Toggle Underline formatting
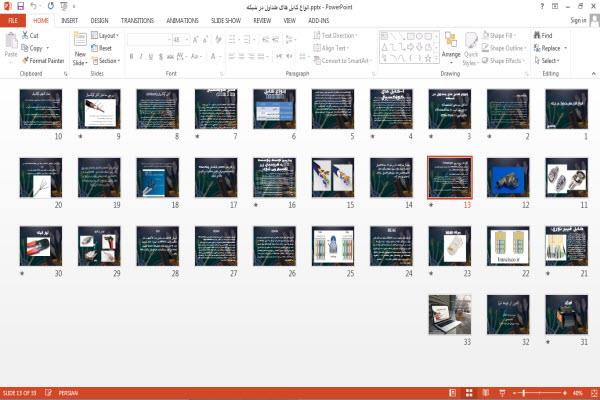Screen dimensions: 600x400 coord(151,57)
